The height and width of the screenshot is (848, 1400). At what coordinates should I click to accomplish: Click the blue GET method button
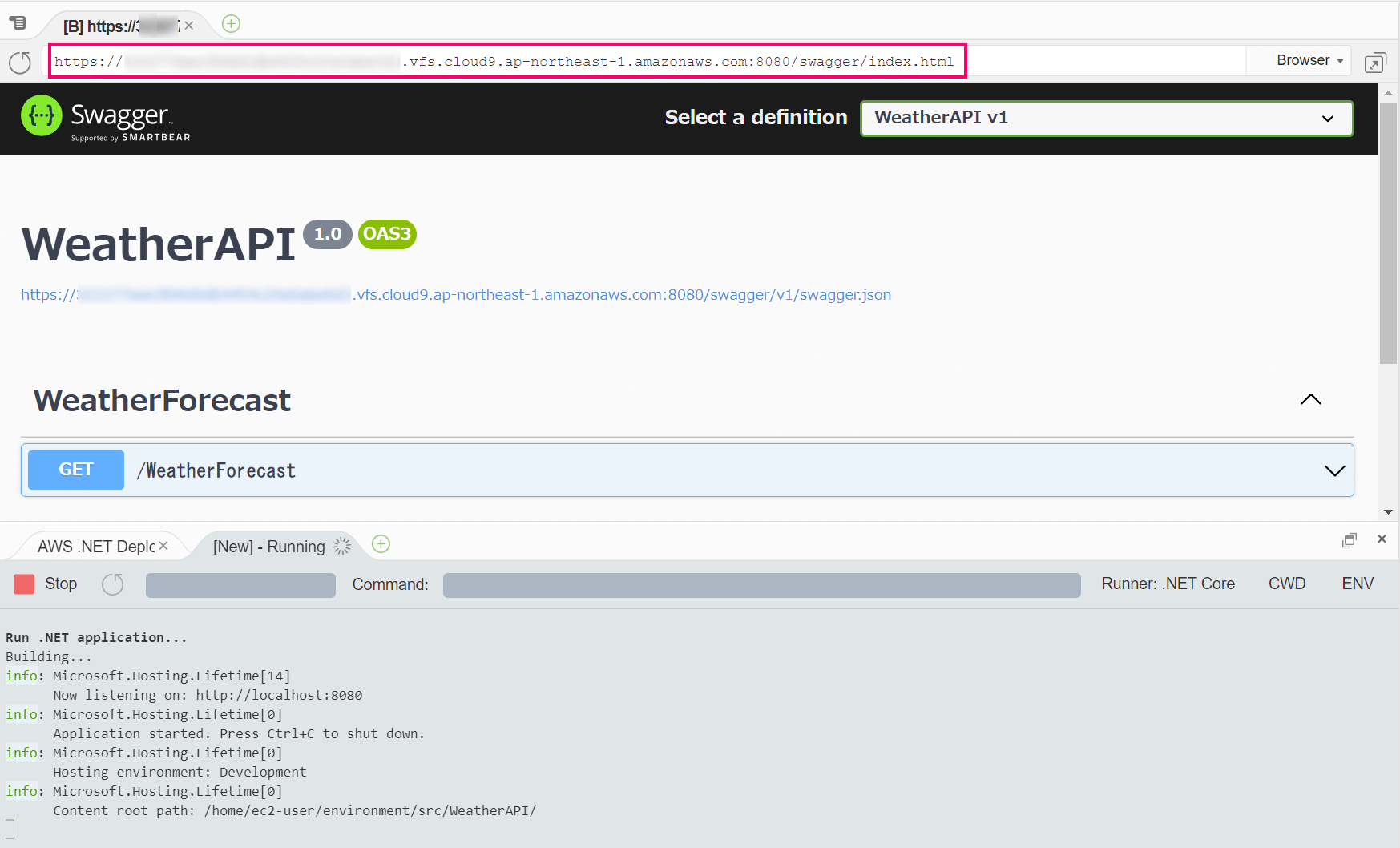[75, 470]
